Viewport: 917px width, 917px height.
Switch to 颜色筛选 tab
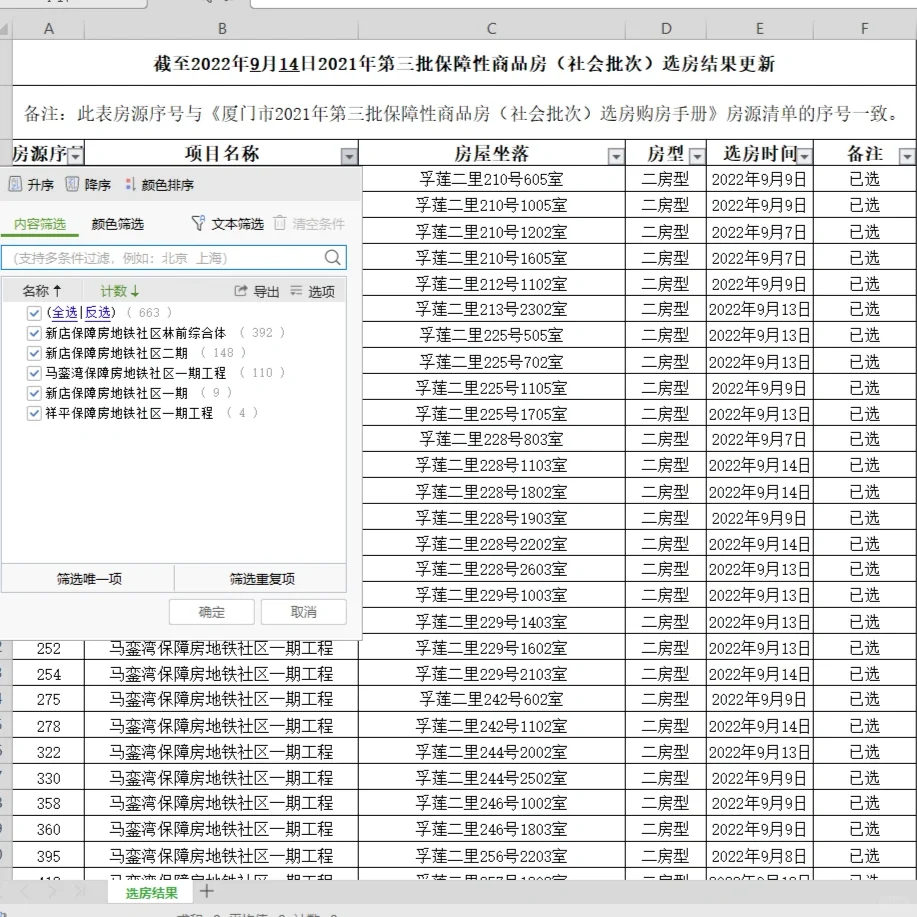click(118, 224)
